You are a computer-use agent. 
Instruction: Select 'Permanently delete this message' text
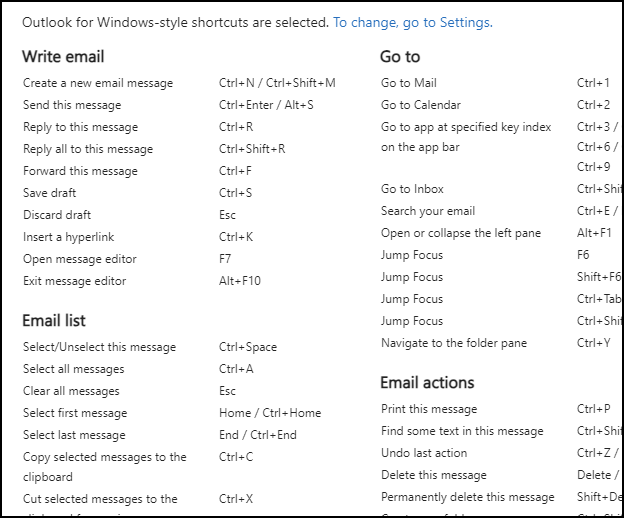coord(468,497)
